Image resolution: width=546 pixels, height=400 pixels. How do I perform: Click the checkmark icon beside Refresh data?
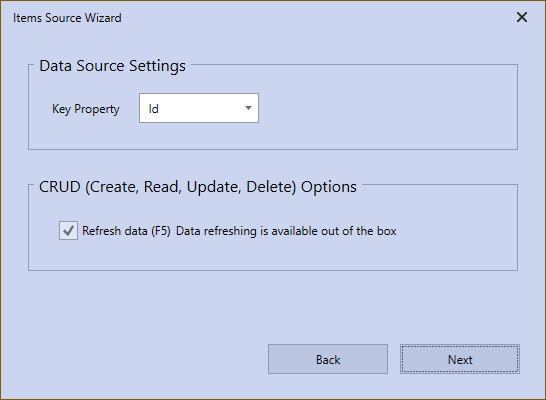68,230
